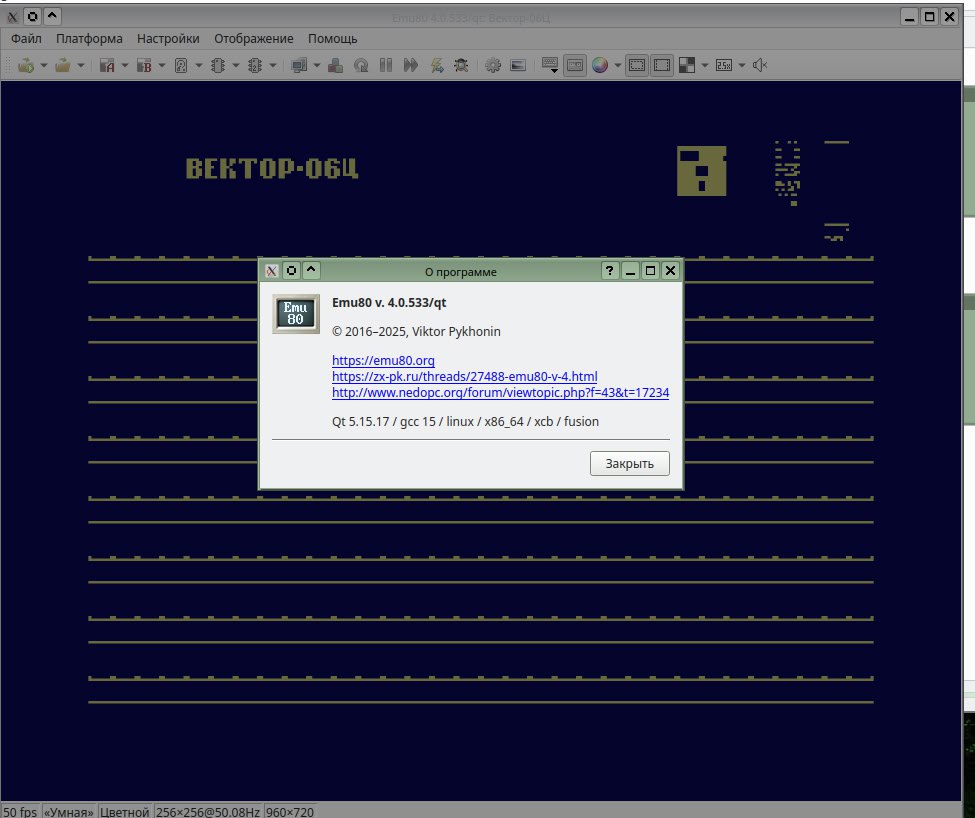This screenshot has height=818, width=975.
Task: Open settings via the gear icon
Action: (493, 66)
